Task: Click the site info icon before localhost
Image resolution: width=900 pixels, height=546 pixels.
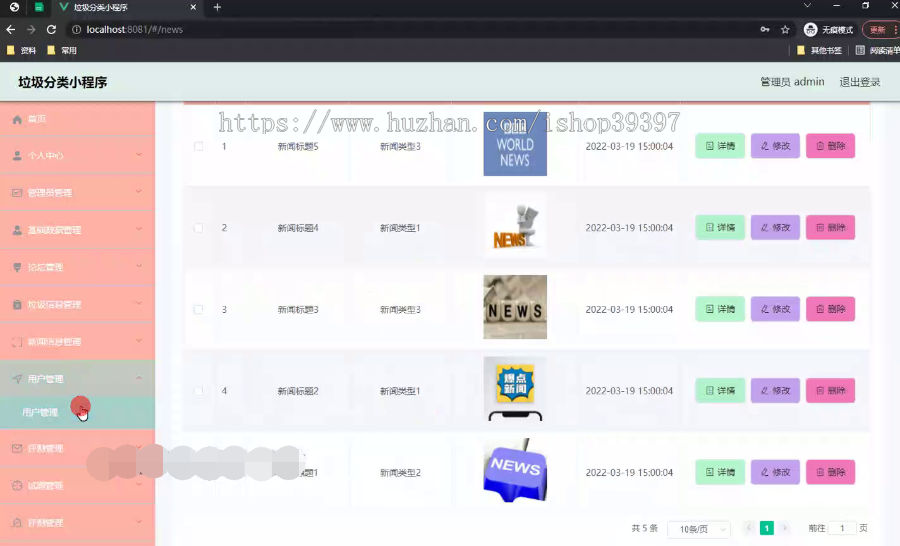Action: (76, 29)
